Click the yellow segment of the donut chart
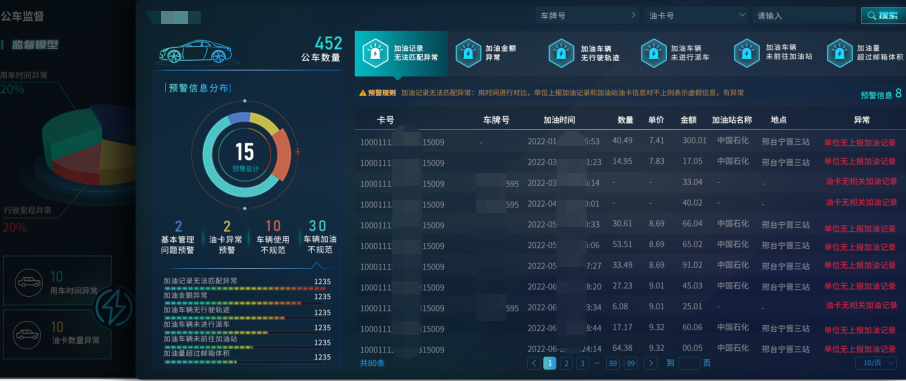Image resolution: width=906 pixels, height=381 pixels. tap(263, 123)
